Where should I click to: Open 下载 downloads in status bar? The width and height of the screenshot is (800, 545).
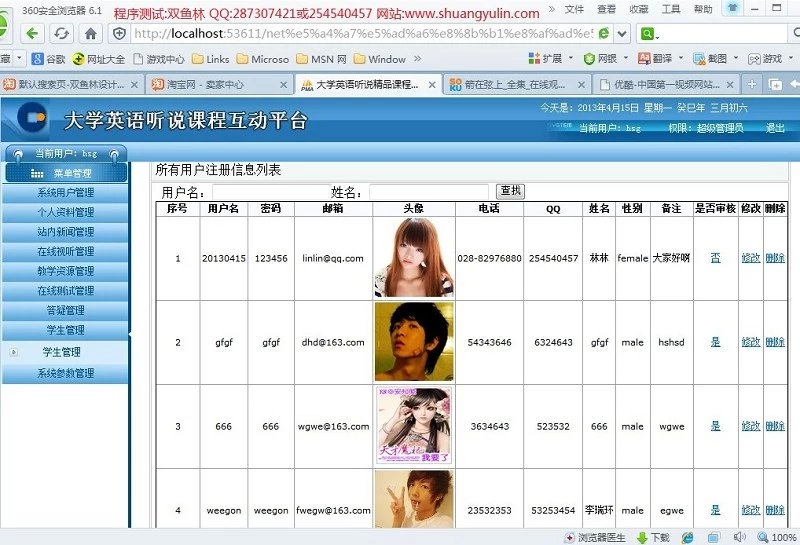click(x=654, y=537)
